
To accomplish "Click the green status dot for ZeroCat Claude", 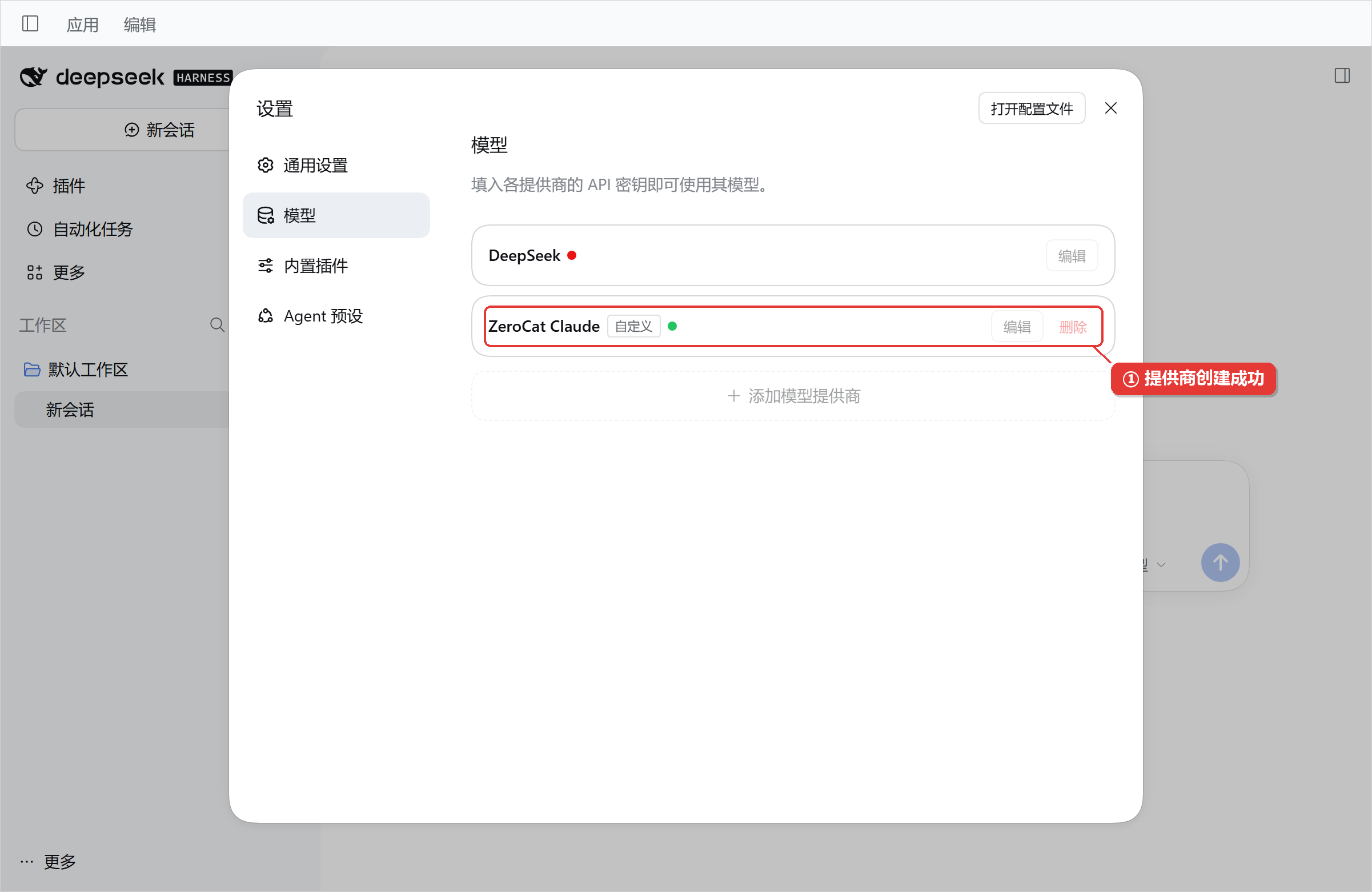I will click(x=672, y=326).
